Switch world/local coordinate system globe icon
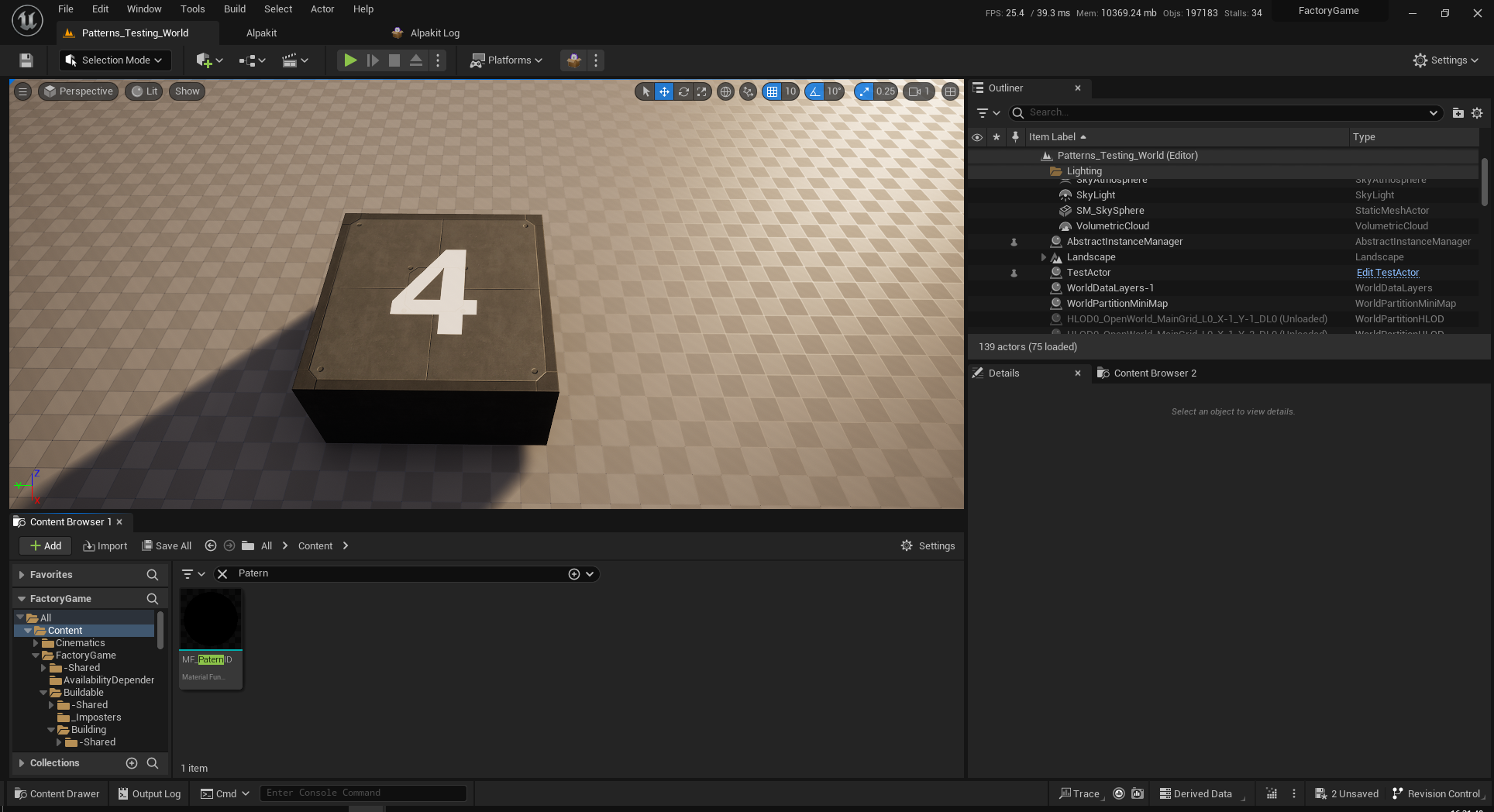 725,91
